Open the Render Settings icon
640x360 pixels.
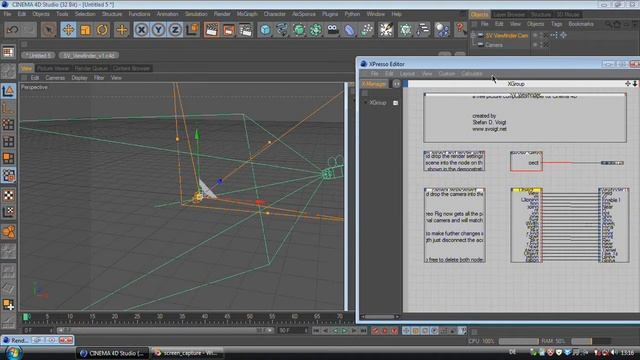[245, 30]
